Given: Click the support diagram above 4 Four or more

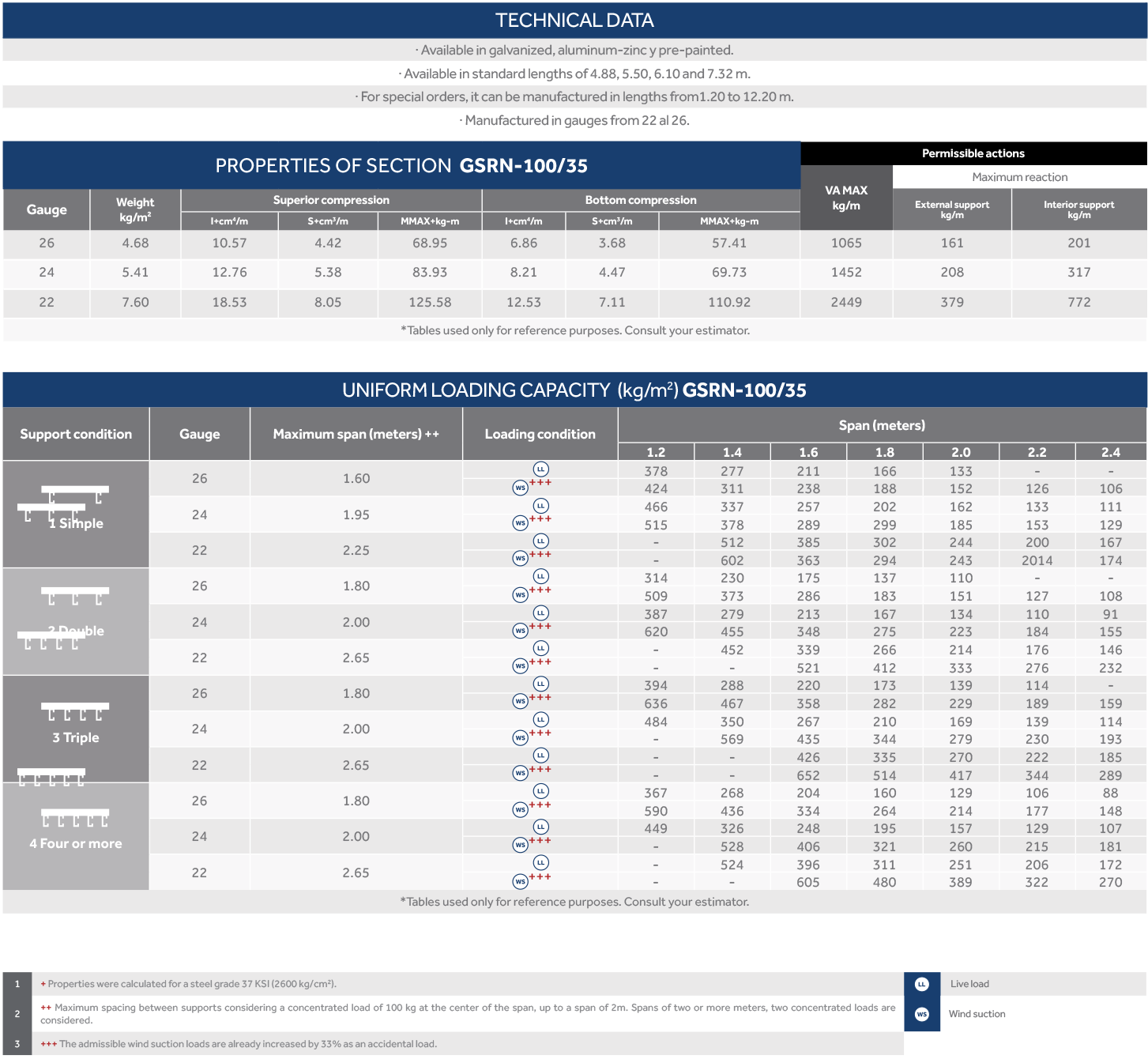Looking at the screenshot, I should pyautogui.click(x=75, y=818).
